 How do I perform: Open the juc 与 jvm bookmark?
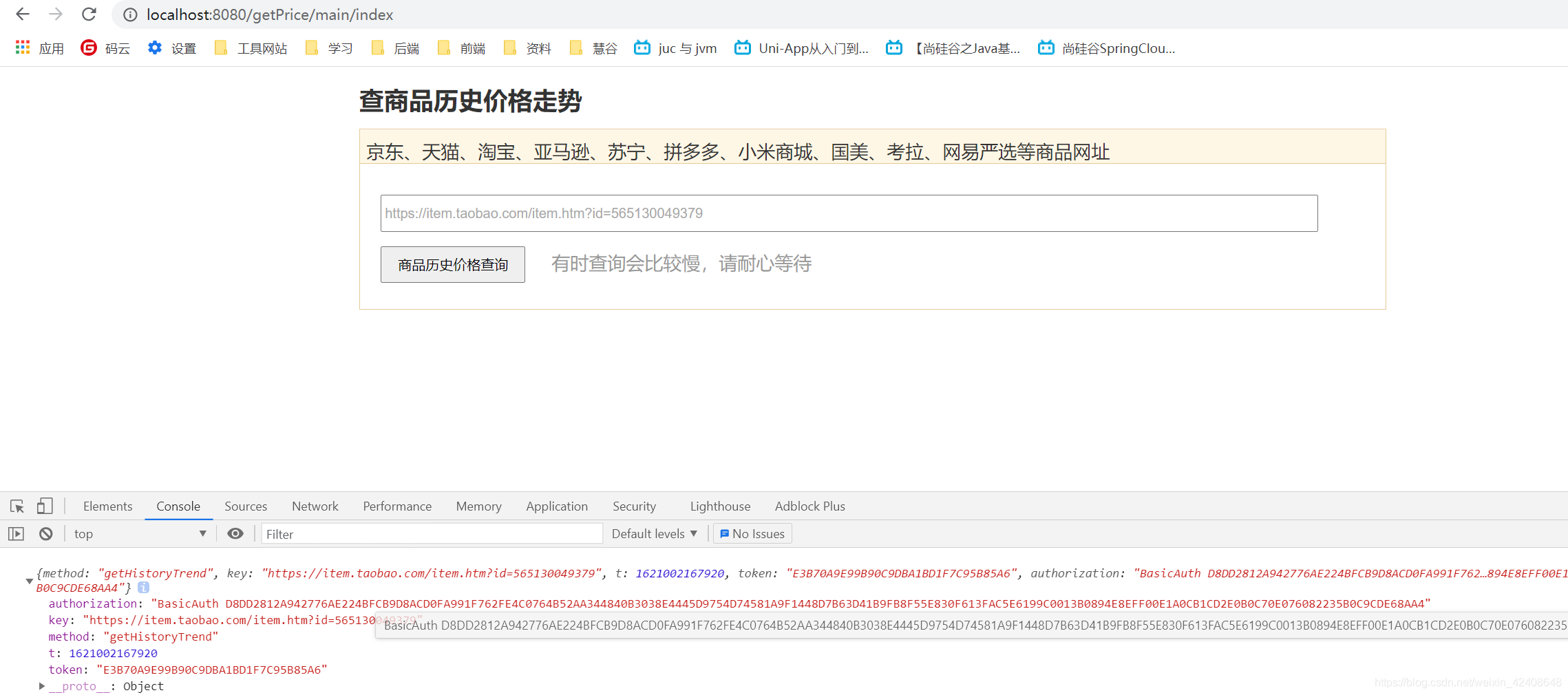click(x=675, y=48)
